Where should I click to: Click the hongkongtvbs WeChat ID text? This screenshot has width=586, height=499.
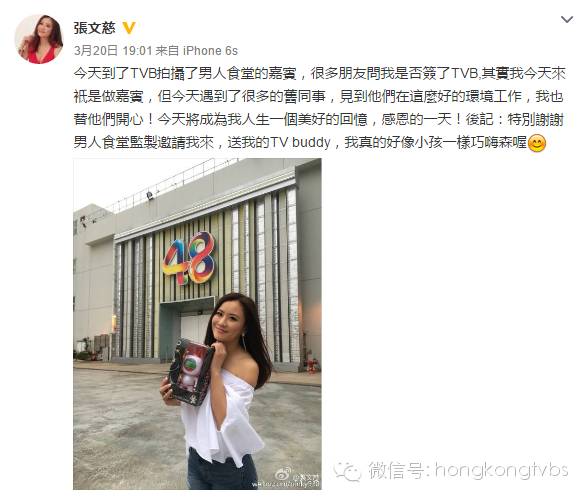pos(502,471)
